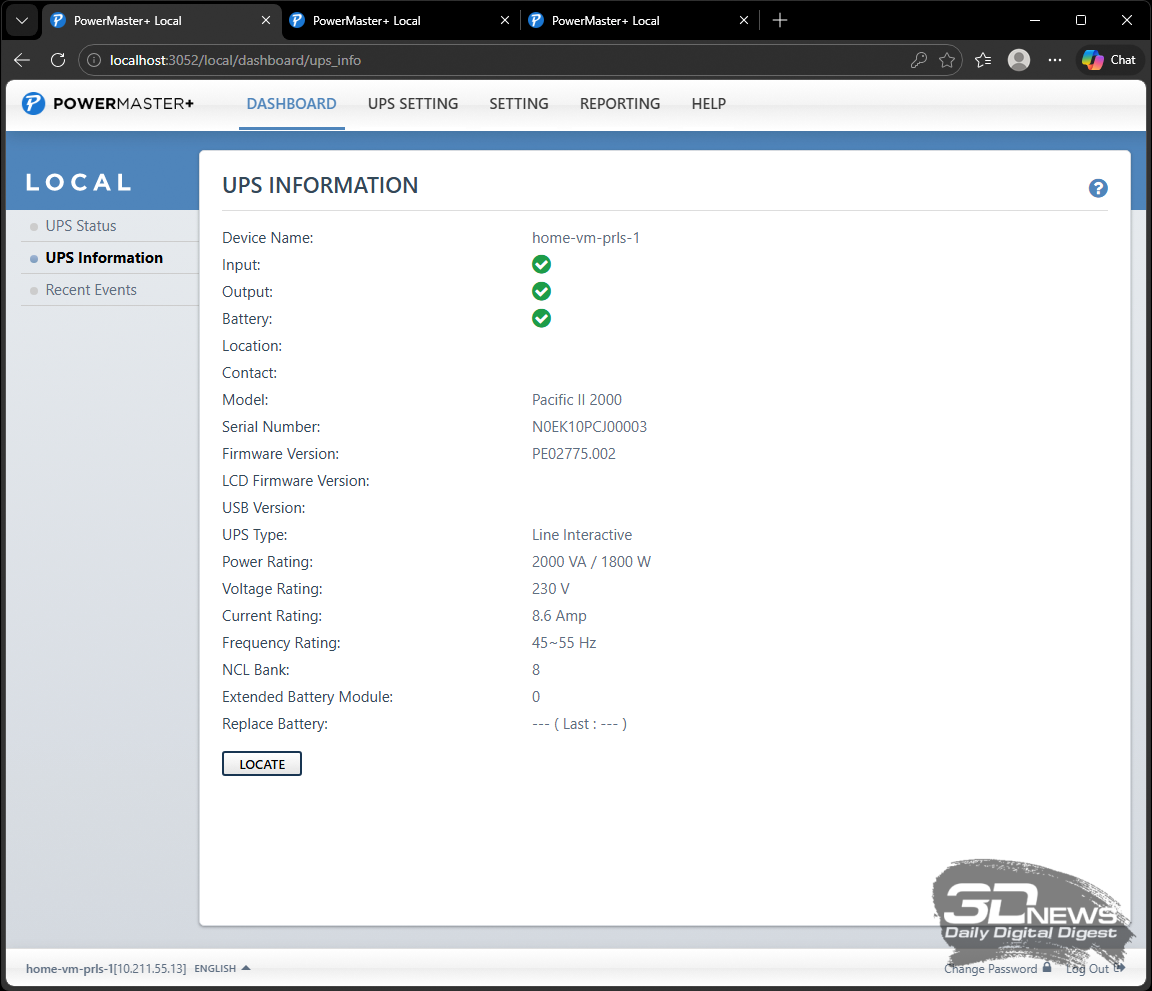Open the browser profile avatar
1152x991 pixels.
click(x=1019, y=60)
